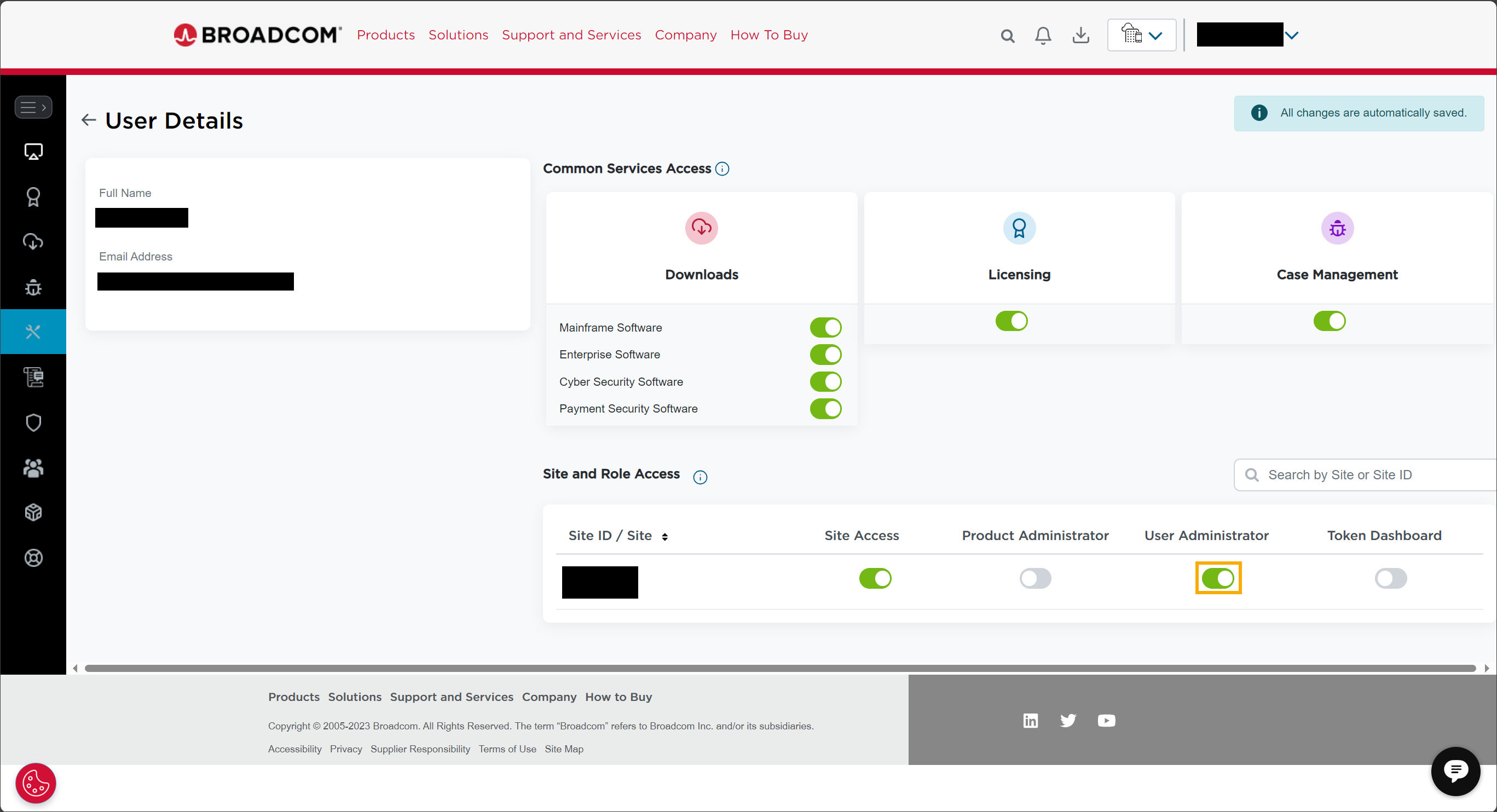This screenshot has height=812, width=1497.
Task: Click footer Solutions link
Action: [x=355, y=697]
